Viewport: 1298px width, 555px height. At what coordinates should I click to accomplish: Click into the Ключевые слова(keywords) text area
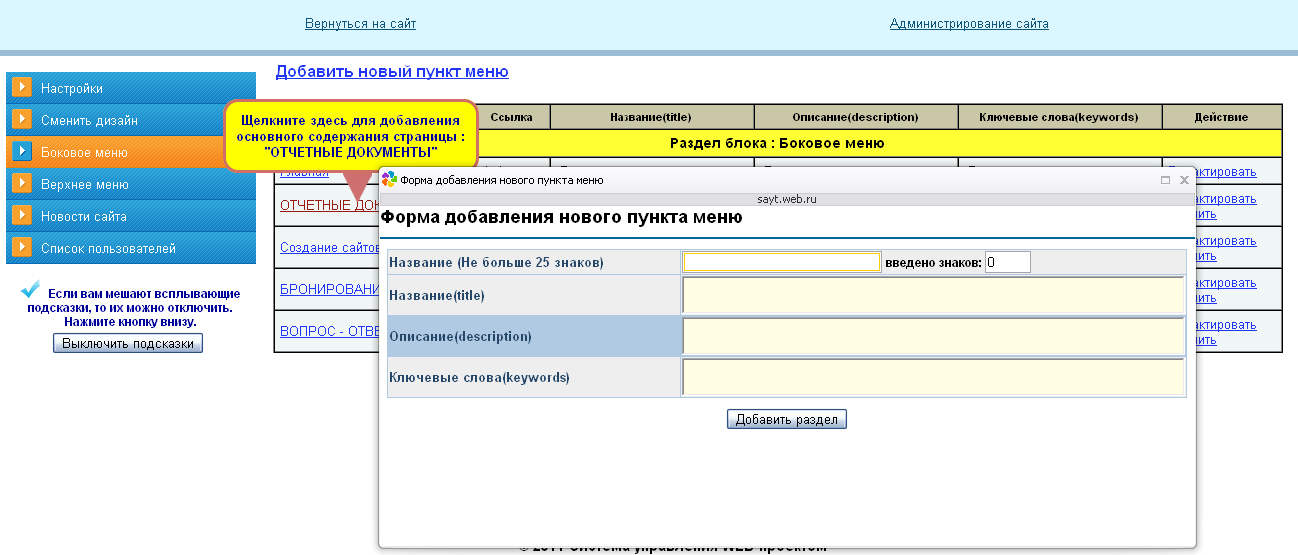coord(934,377)
